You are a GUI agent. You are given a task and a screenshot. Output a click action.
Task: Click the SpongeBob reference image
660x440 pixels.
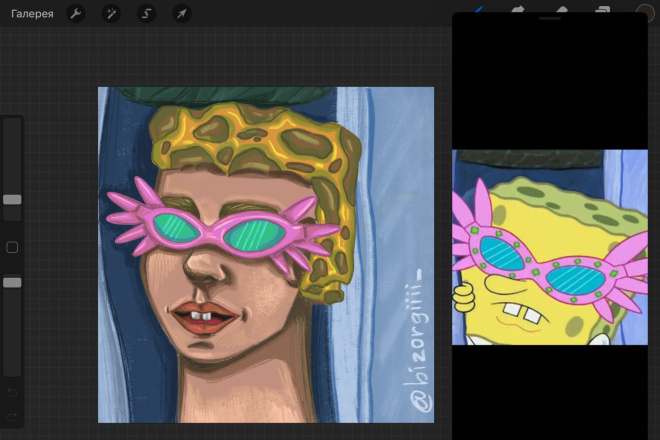[x=550, y=247]
